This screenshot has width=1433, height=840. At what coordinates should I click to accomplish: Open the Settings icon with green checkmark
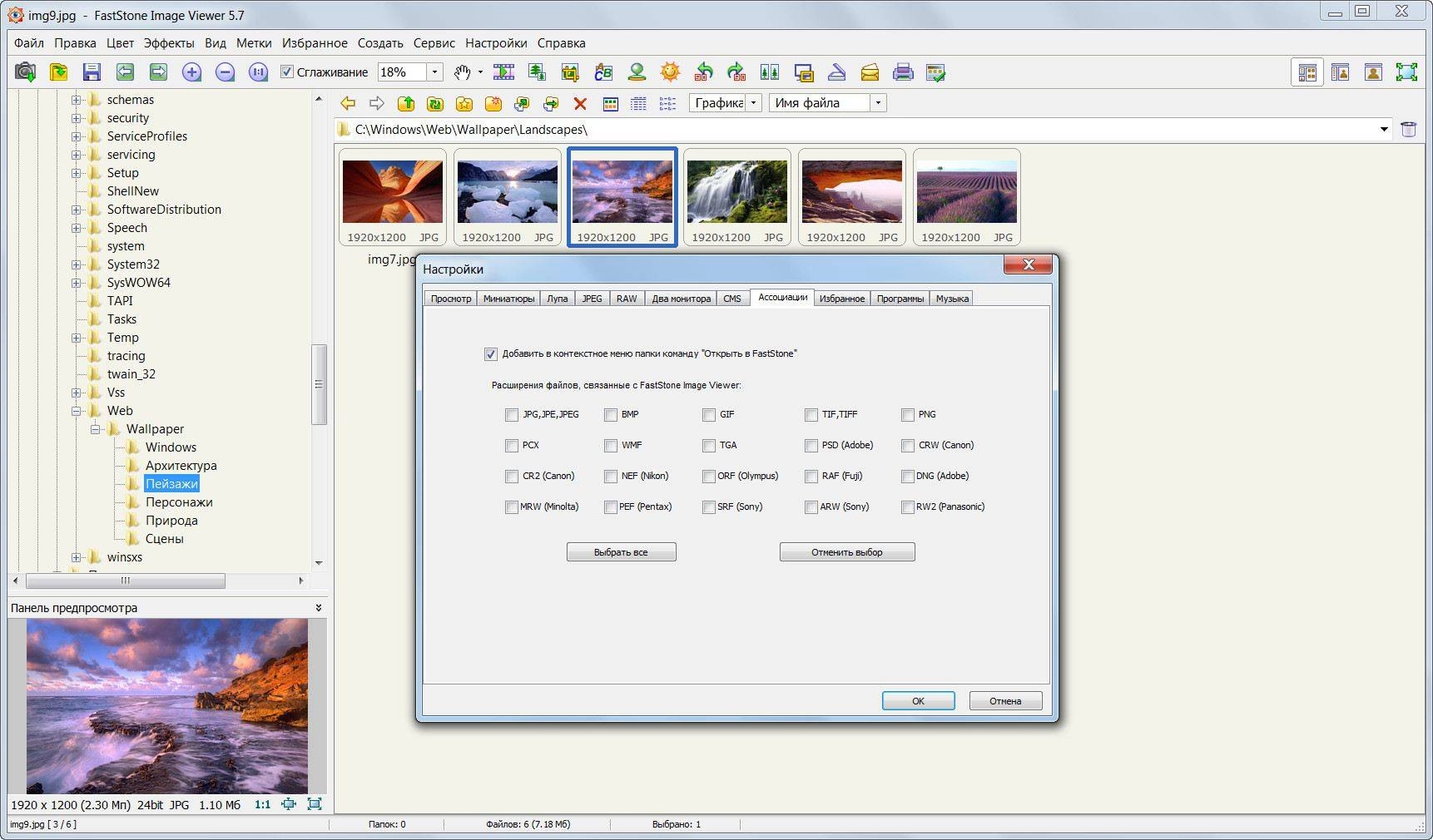pos(936,72)
